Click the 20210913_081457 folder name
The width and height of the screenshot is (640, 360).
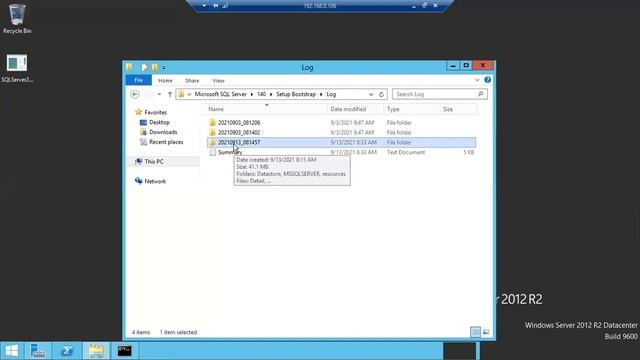(x=239, y=142)
